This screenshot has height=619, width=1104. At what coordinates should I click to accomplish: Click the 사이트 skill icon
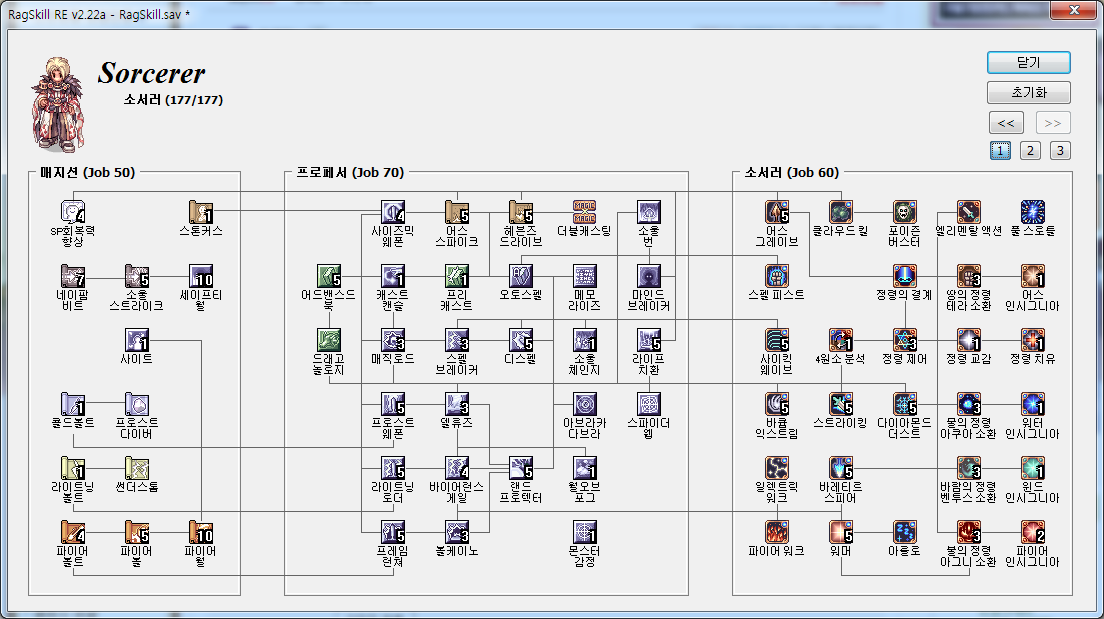click(137, 340)
